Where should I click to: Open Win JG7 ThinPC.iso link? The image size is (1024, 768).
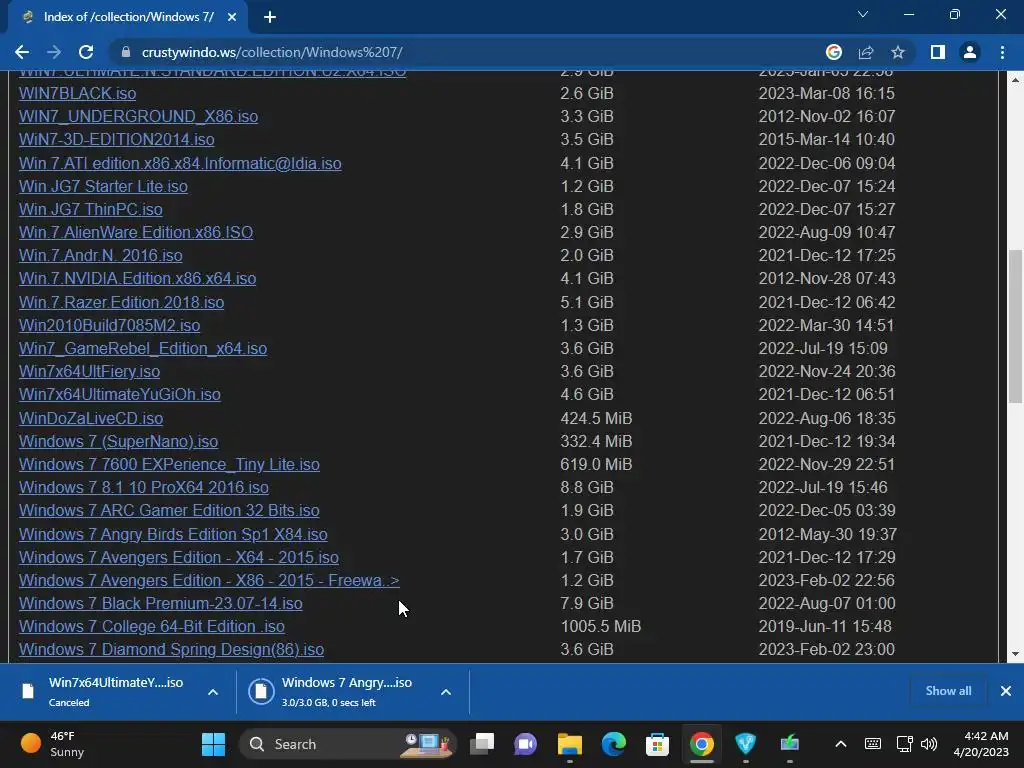91,210
